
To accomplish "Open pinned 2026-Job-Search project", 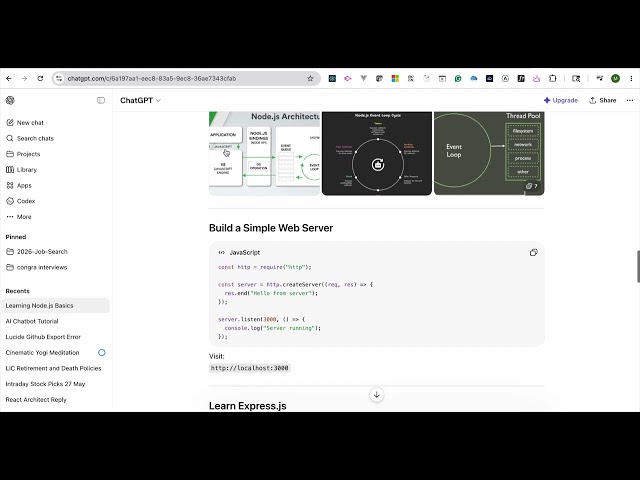I will coord(37,251).
